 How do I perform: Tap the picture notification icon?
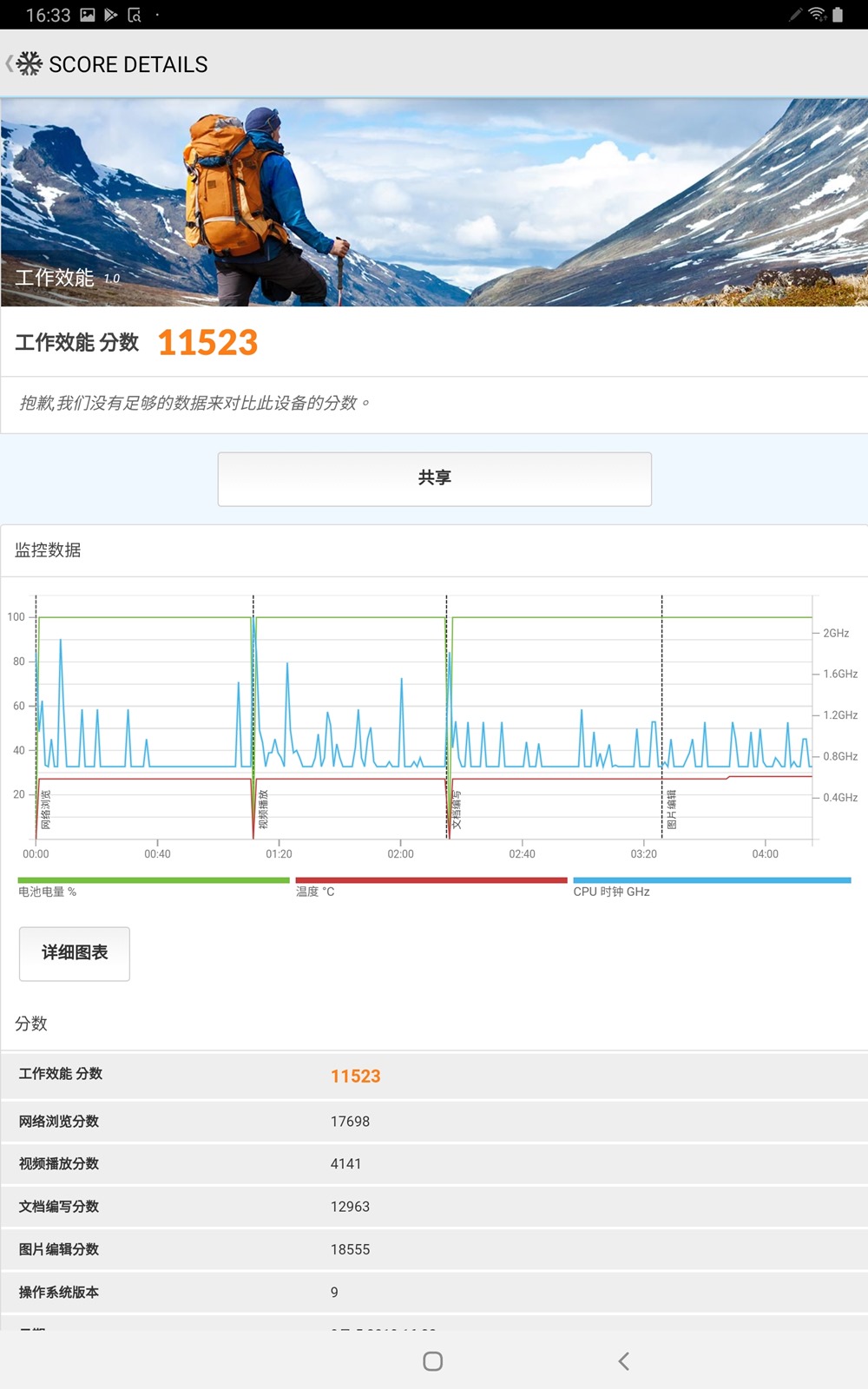[x=88, y=15]
